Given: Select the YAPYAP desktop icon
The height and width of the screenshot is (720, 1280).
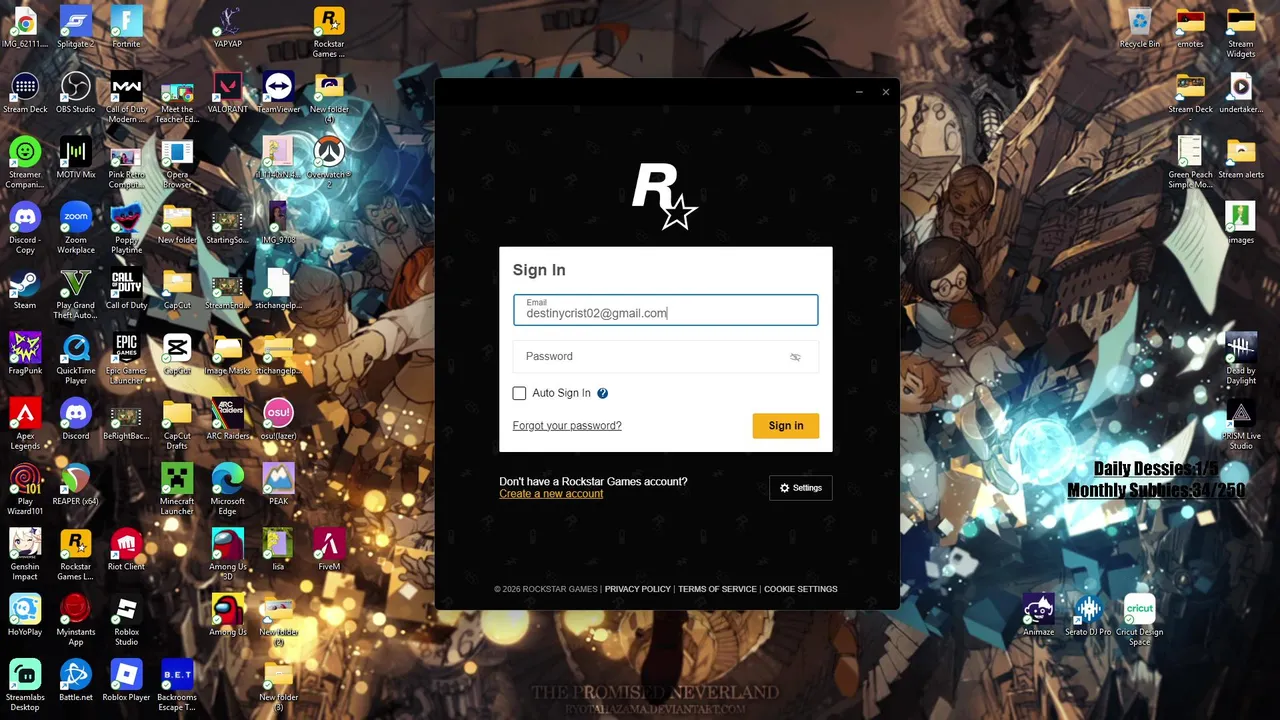Looking at the screenshot, I should pos(228,28).
